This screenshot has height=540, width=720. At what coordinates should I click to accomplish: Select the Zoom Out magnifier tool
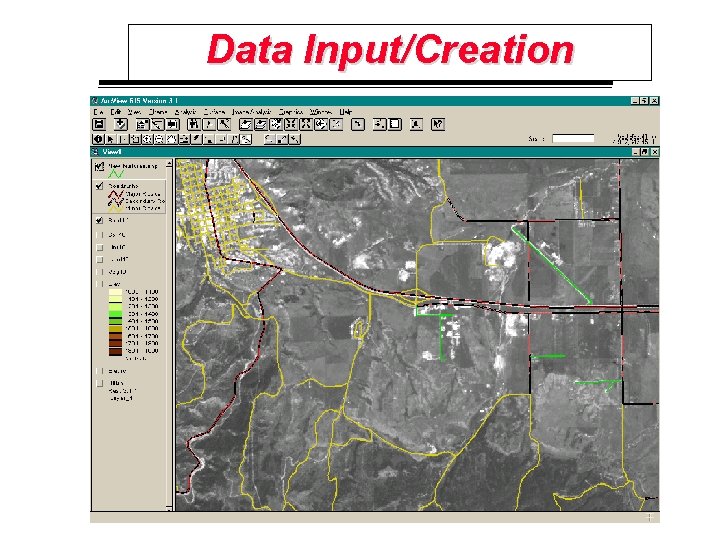(159, 139)
